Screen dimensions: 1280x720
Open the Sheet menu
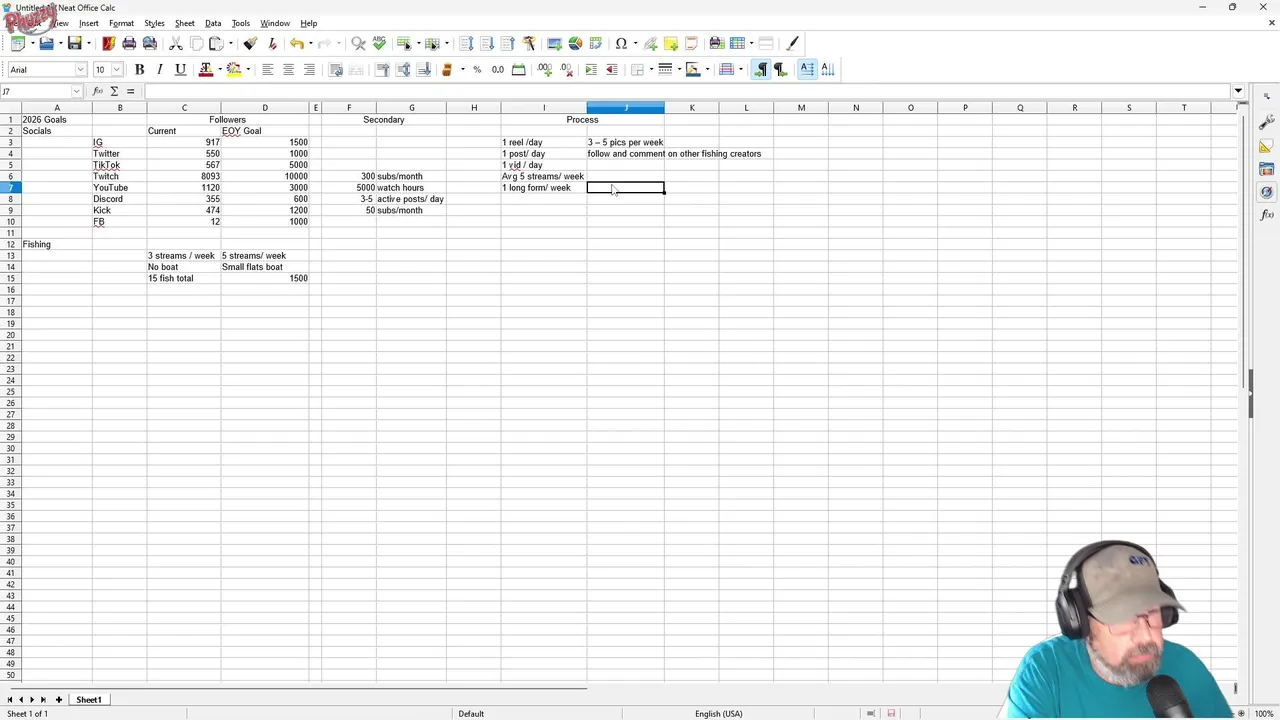click(x=185, y=23)
